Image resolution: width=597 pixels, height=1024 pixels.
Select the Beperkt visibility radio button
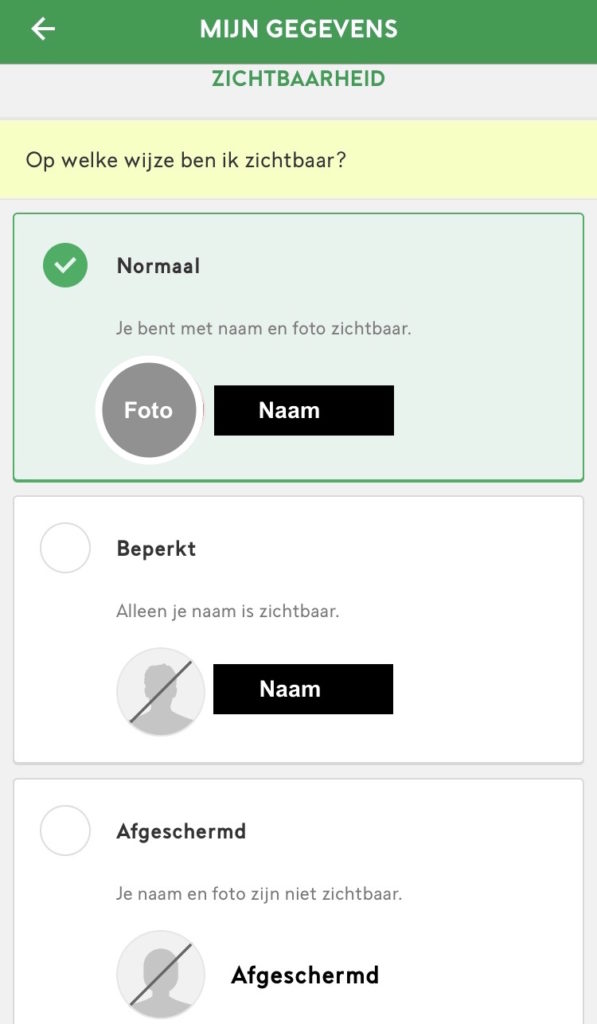tap(65, 548)
